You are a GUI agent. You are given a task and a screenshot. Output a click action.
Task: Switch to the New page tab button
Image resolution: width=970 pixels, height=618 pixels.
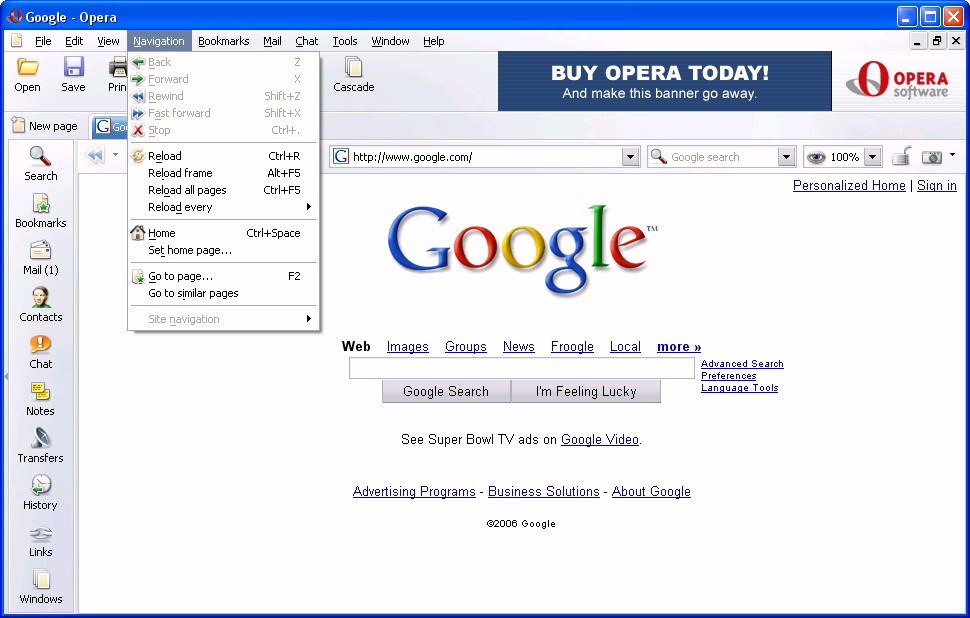(45, 126)
